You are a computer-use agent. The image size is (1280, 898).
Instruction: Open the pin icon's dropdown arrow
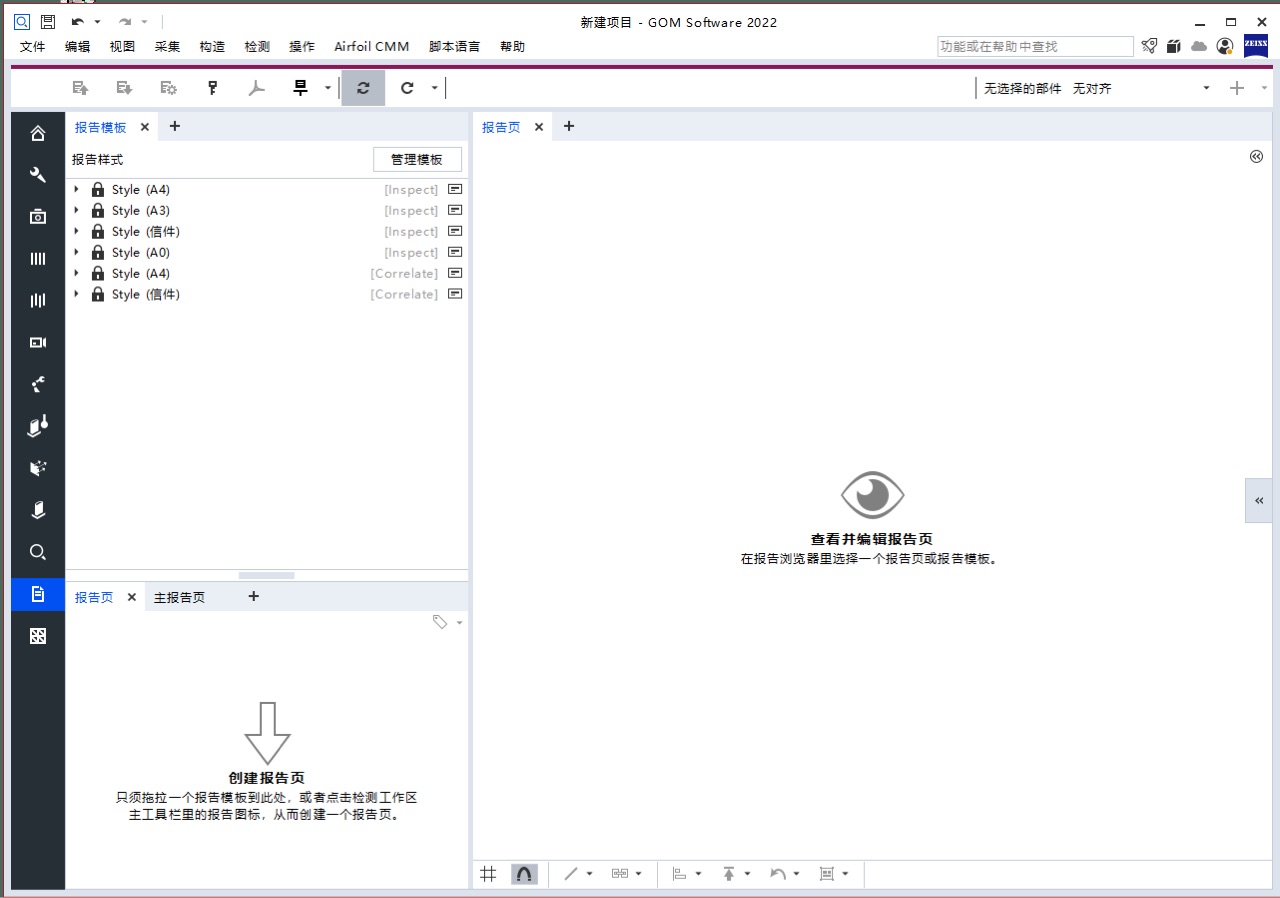[327, 88]
